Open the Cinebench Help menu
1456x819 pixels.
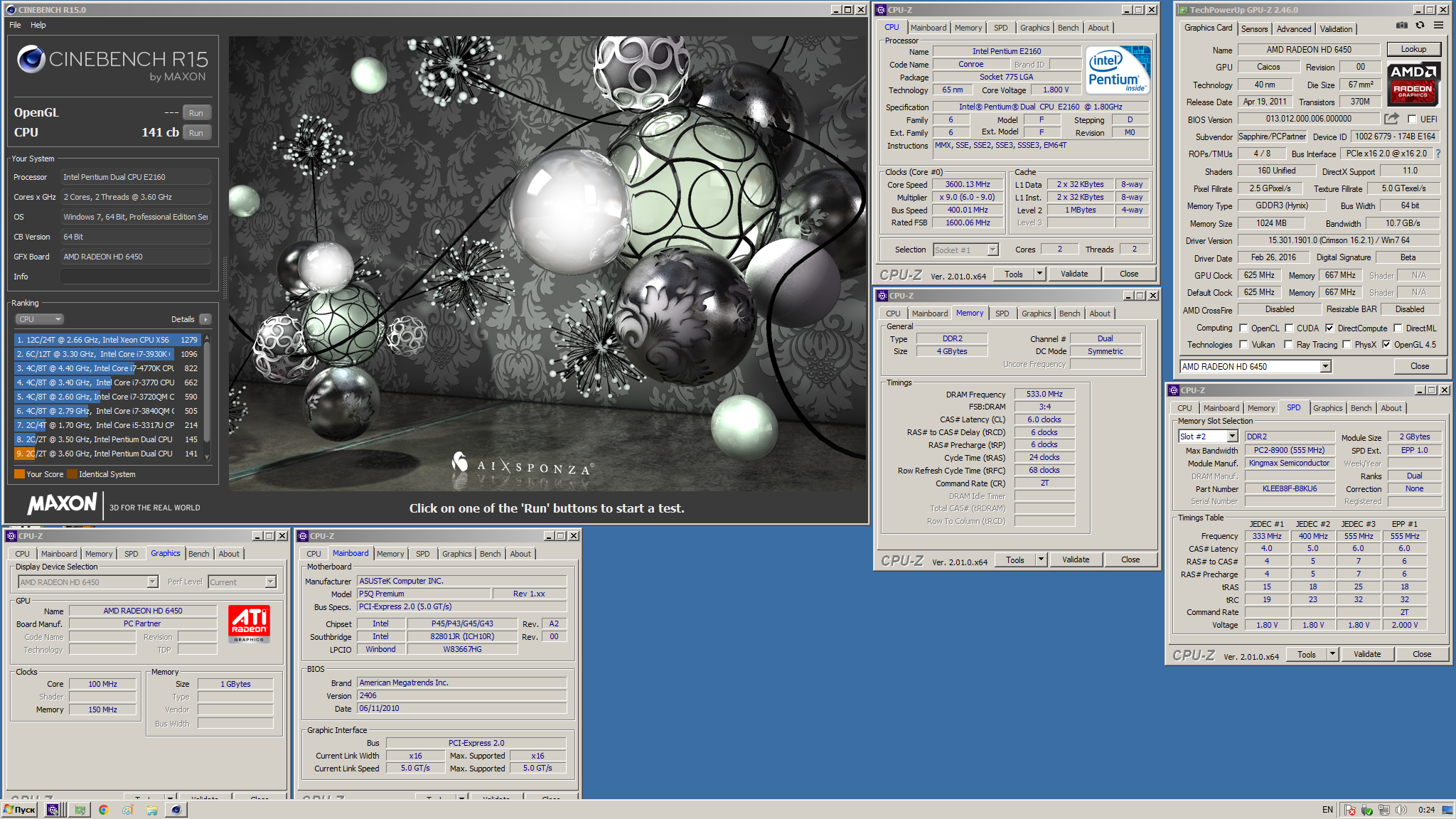[38, 25]
